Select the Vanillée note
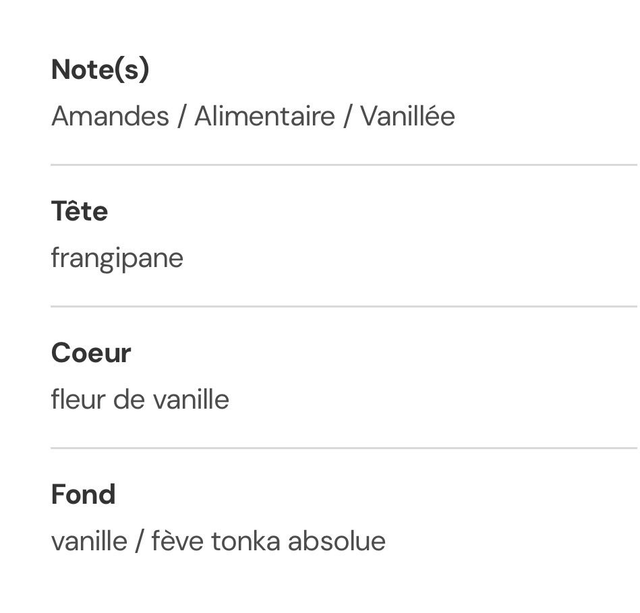The height and width of the screenshot is (613, 640). [x=407, y=117]
